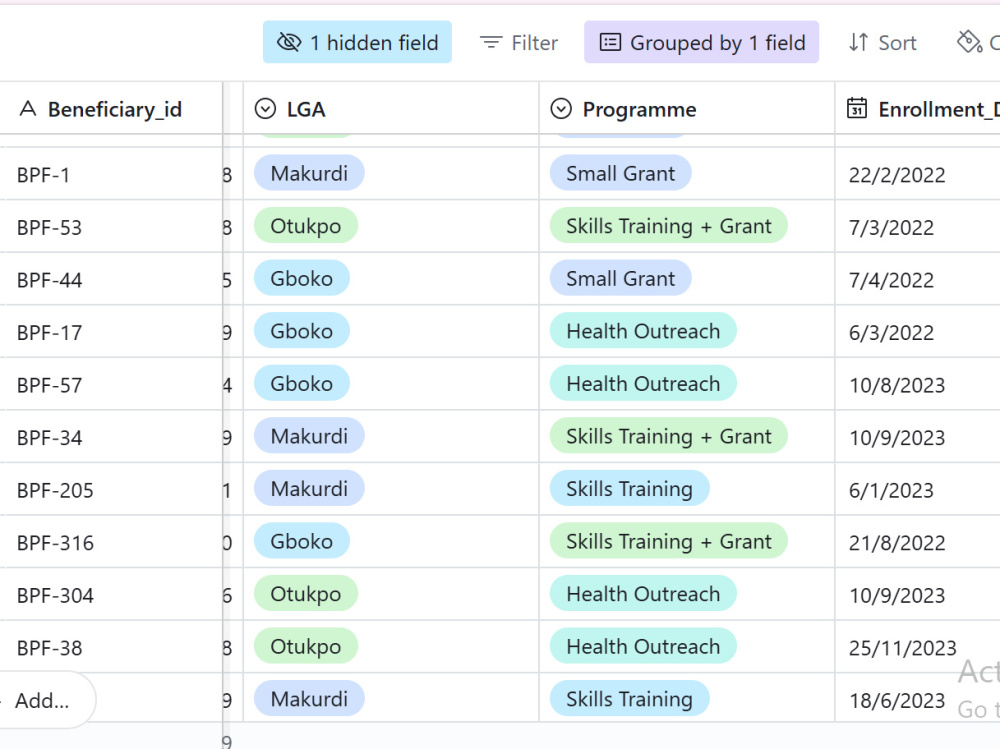Click Gboko tag in BPF-316 row

tap(302, 541)
